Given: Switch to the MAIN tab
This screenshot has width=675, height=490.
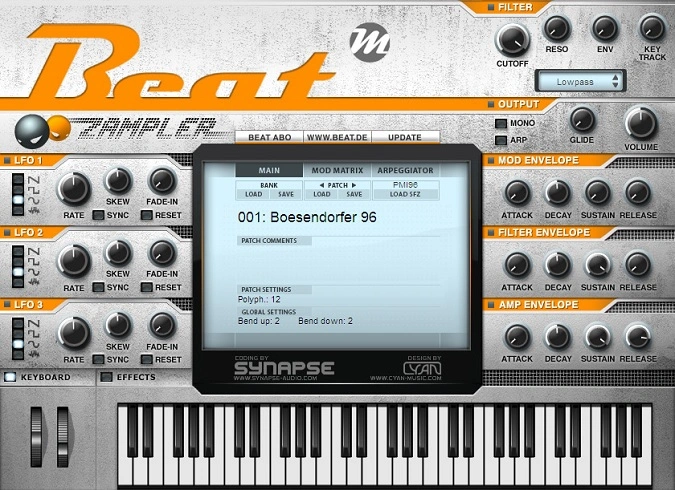Looking at the screenshot, I should click(x=269, y=171).
